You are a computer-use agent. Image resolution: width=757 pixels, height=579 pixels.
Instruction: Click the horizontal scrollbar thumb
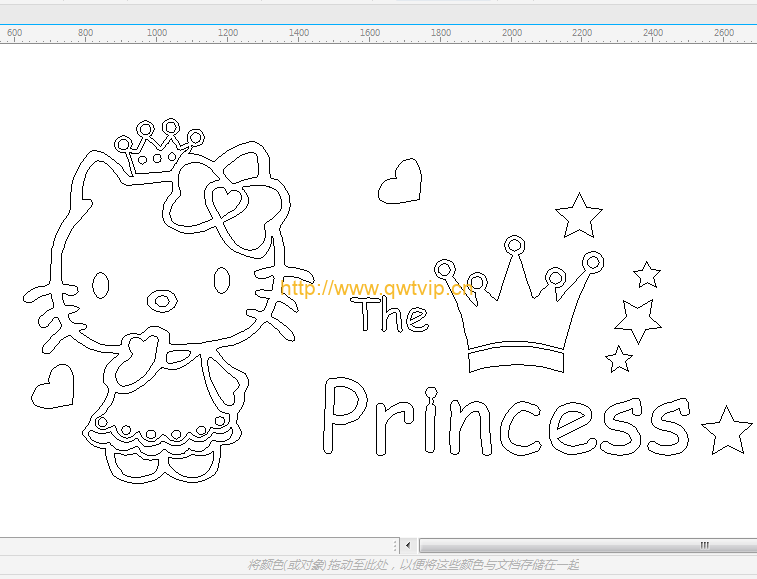pos(588,546)
